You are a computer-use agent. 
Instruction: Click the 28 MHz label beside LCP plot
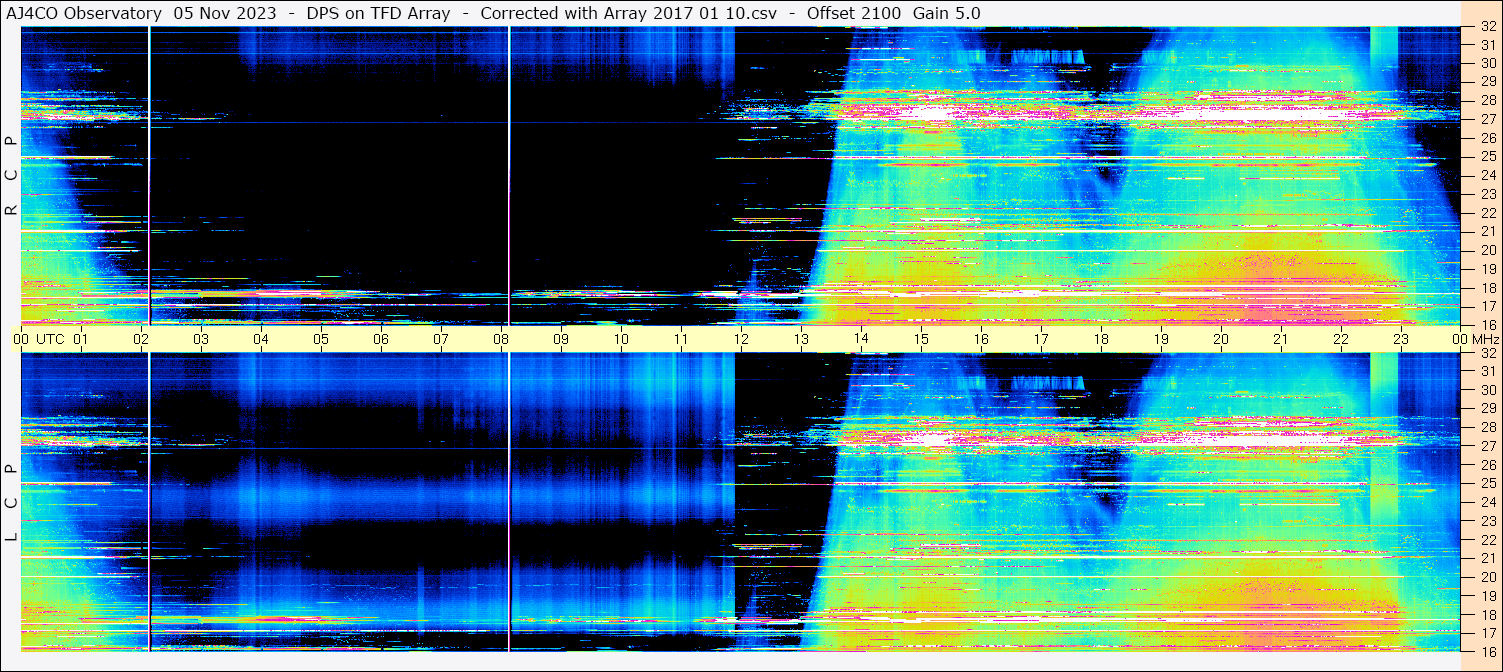(1488, 427)
